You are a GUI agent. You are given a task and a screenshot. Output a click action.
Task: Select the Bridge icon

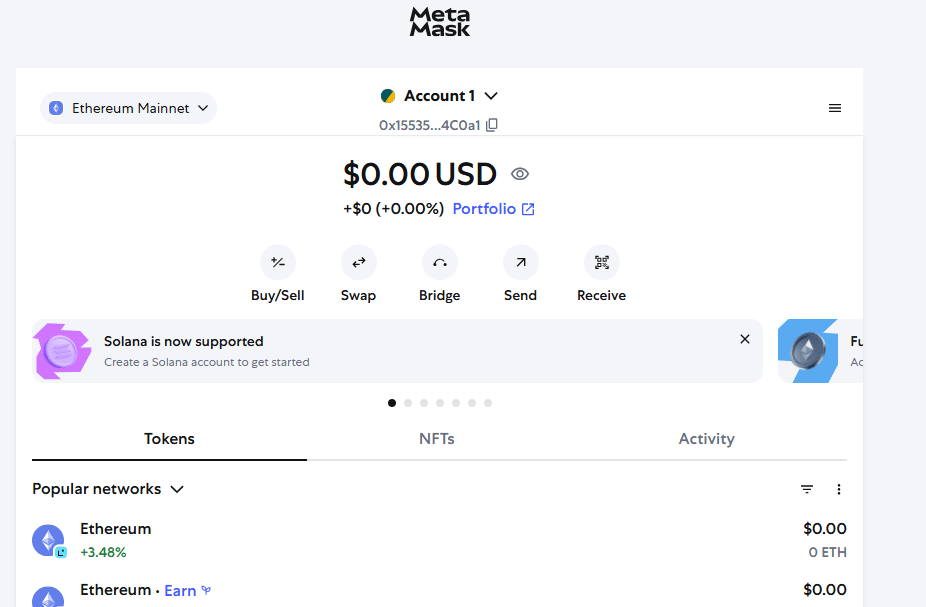pos(439,262)
